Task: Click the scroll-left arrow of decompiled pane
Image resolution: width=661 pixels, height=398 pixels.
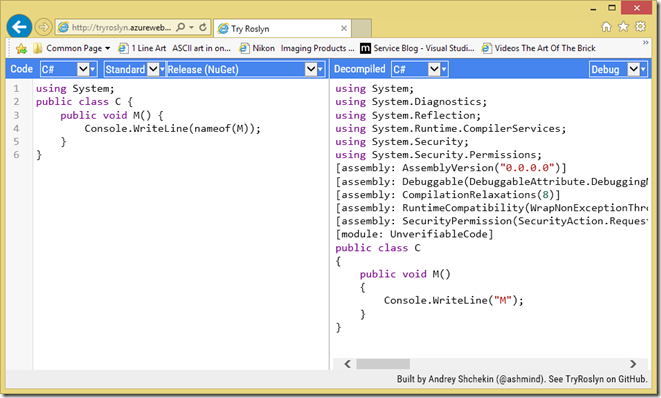Action: [x=347, y=364]
